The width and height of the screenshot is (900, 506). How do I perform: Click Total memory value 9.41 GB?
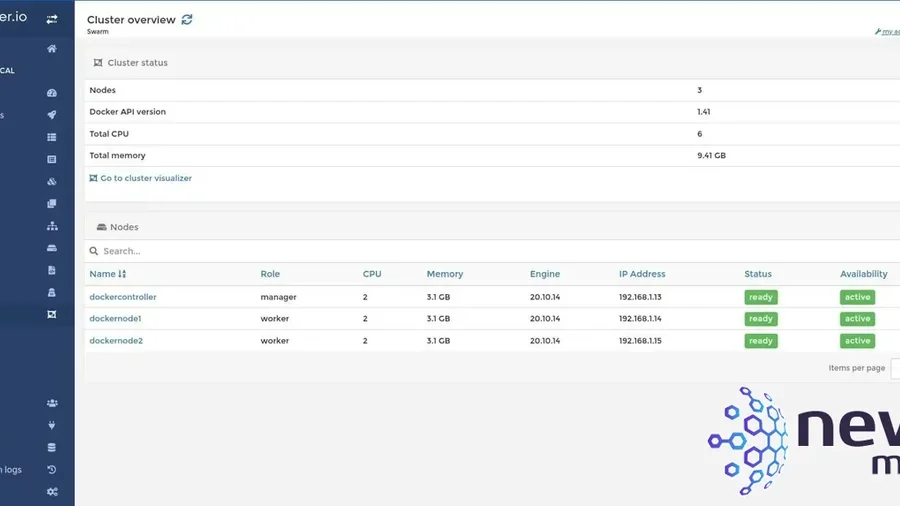711,155
